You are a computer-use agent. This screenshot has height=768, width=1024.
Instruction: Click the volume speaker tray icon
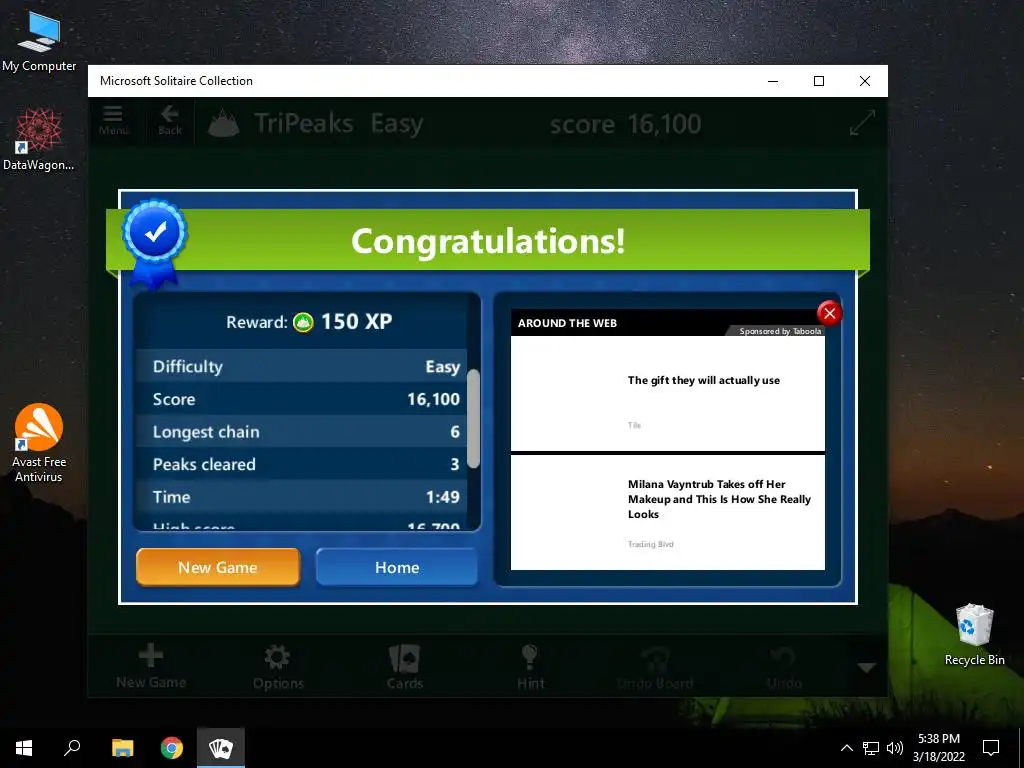tap(895, 748)
